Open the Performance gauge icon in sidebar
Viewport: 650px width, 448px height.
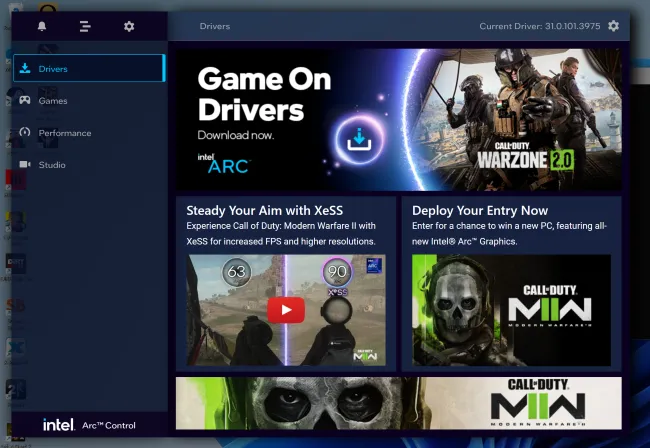(x=24, y=133)
